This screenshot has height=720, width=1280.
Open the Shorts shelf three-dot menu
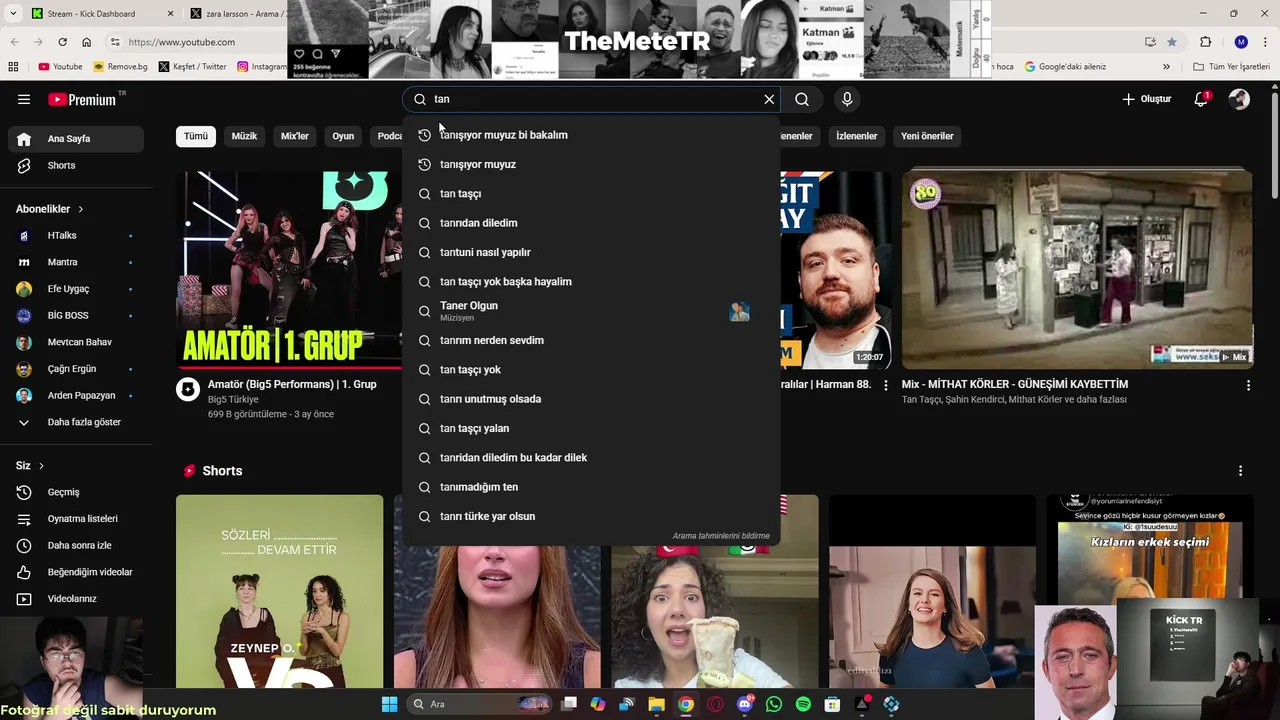pyautogui.click(x=1240, y=471)
